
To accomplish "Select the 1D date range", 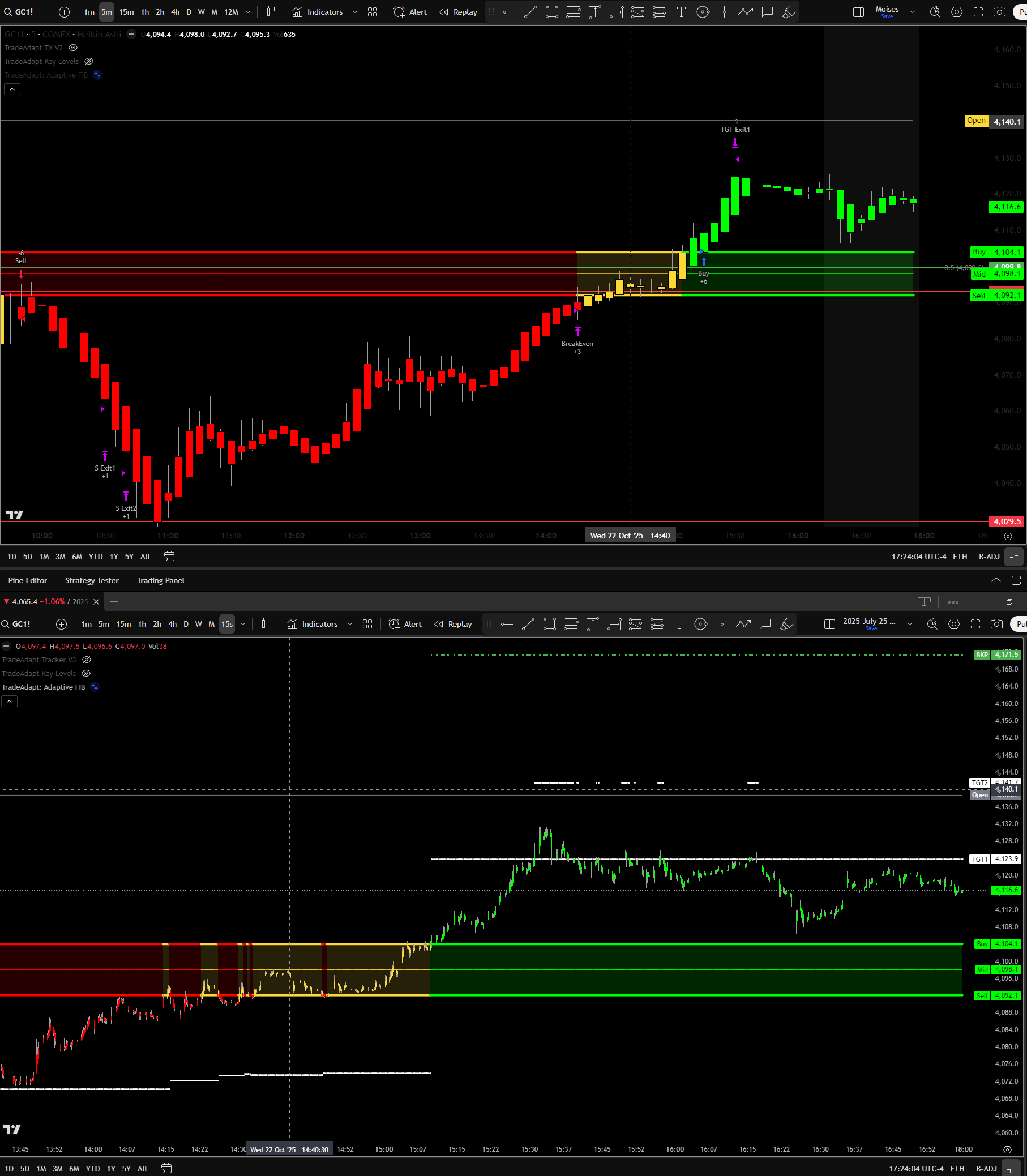I will coord(11,556).
